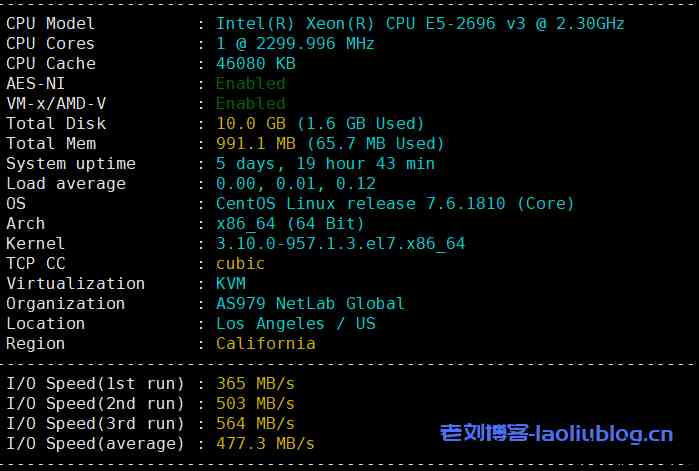Select the 'Intel(R) Xeon(R) CPU E5-2696 v3' value

pyautogui.click(x=370, y=23)
